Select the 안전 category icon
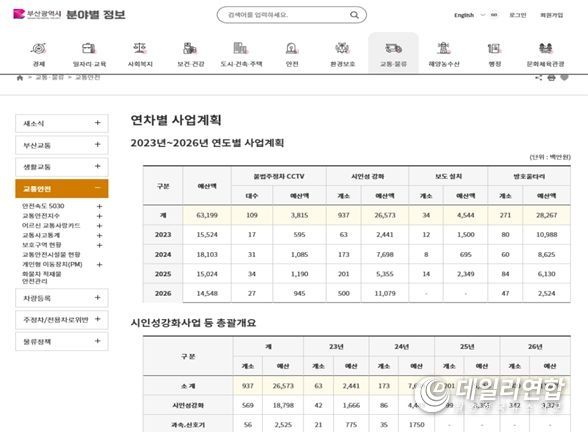The image size is (588, 432). [x=292, y=48]
